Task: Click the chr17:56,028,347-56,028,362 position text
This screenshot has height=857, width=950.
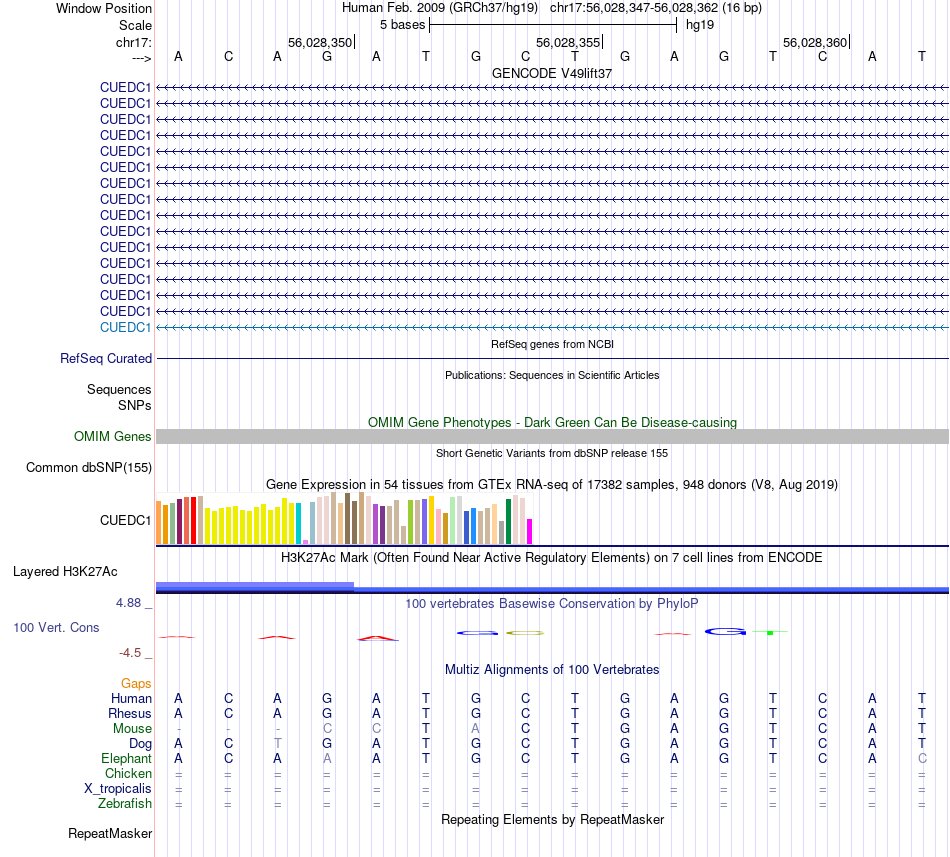Action: point(634,8)
